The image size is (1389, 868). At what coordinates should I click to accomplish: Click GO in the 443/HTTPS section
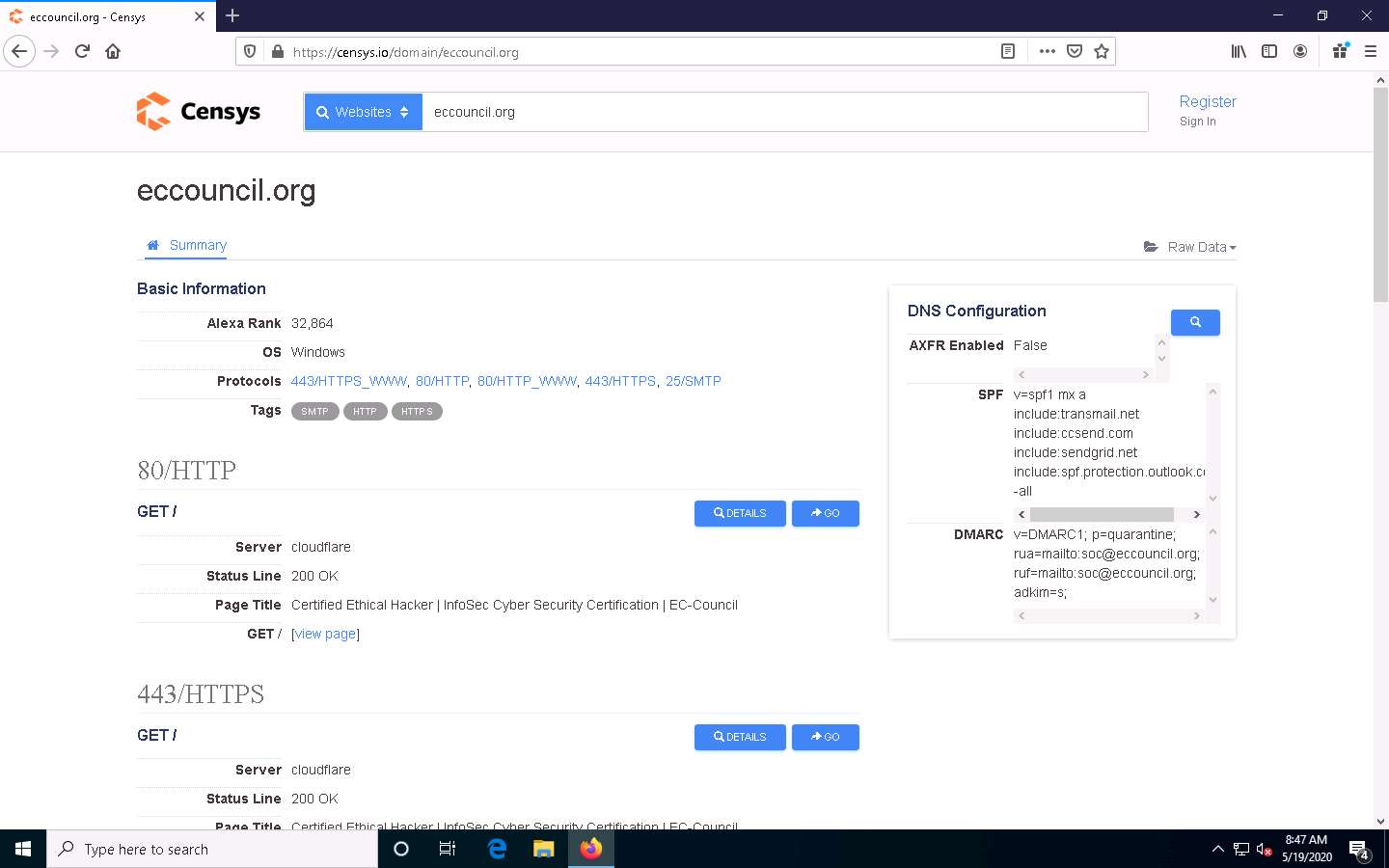pyautogui.click(x=825, y=737)
